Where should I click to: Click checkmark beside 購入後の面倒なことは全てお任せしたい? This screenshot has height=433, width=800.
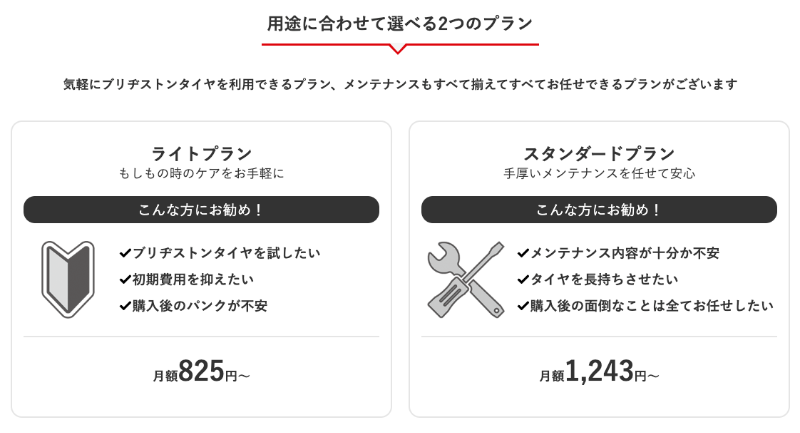tap(523, 305)
